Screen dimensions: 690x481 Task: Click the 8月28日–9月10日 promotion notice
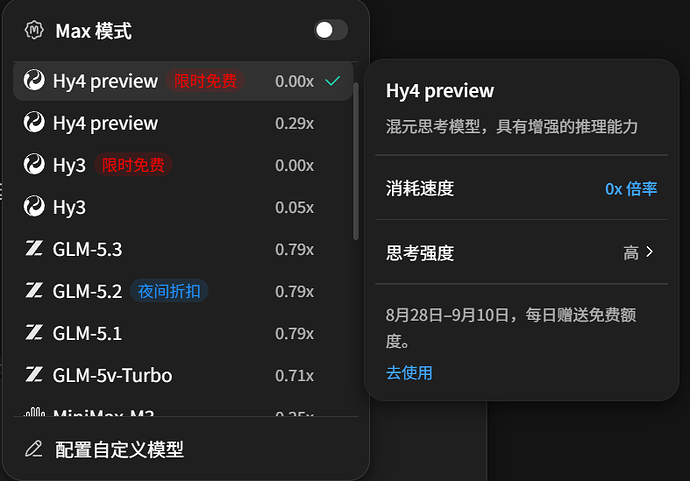coord(511,328)
